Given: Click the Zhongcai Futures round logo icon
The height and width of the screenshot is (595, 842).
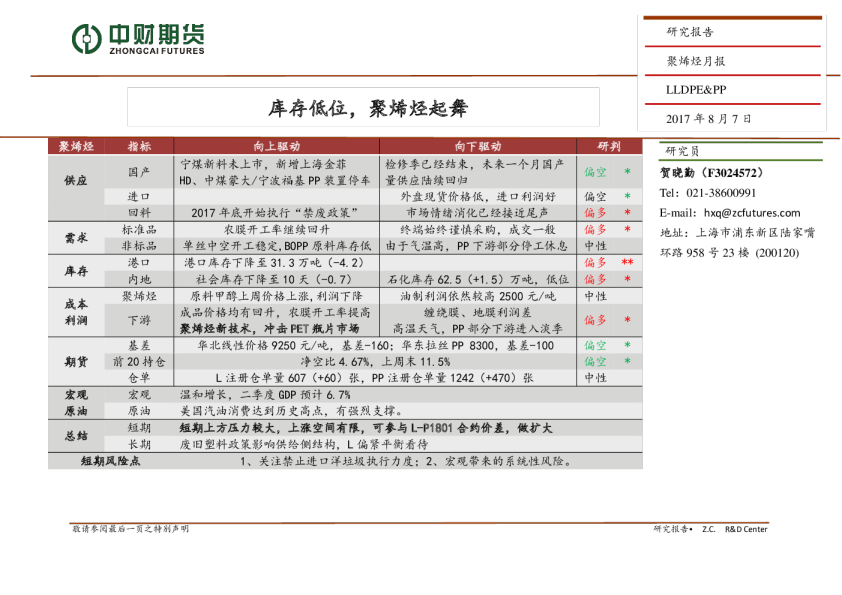Looking at the screenshot, I should pyautogui.click(x=86, y=39).
